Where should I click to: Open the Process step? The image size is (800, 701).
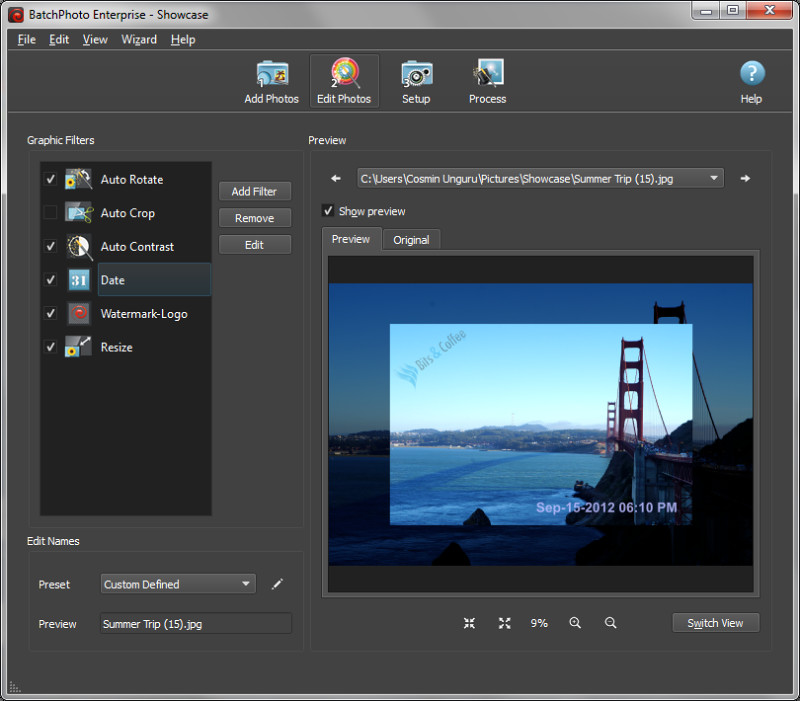point(488,82)
